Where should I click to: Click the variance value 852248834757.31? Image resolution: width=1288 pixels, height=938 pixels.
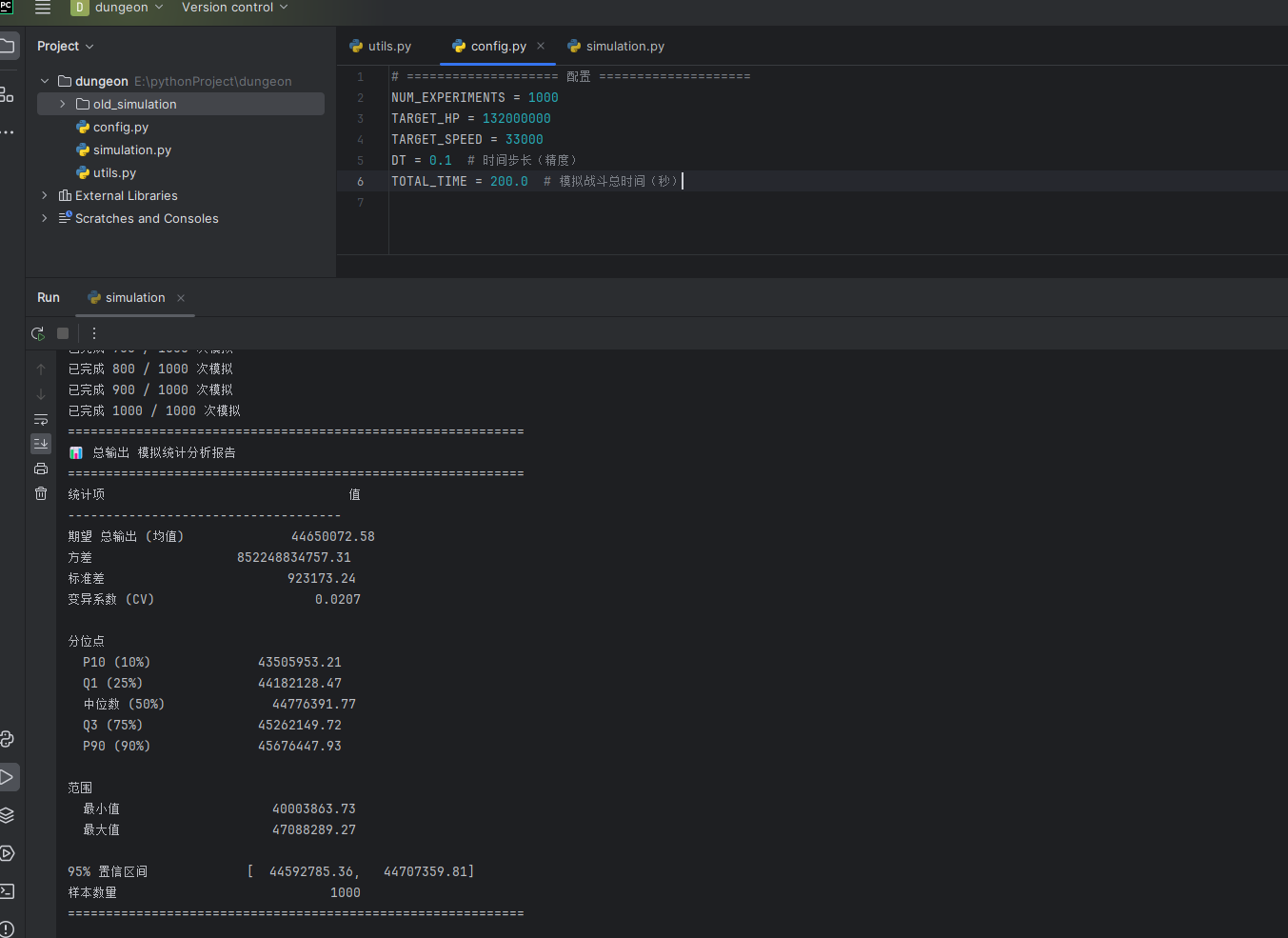point(294,557)
